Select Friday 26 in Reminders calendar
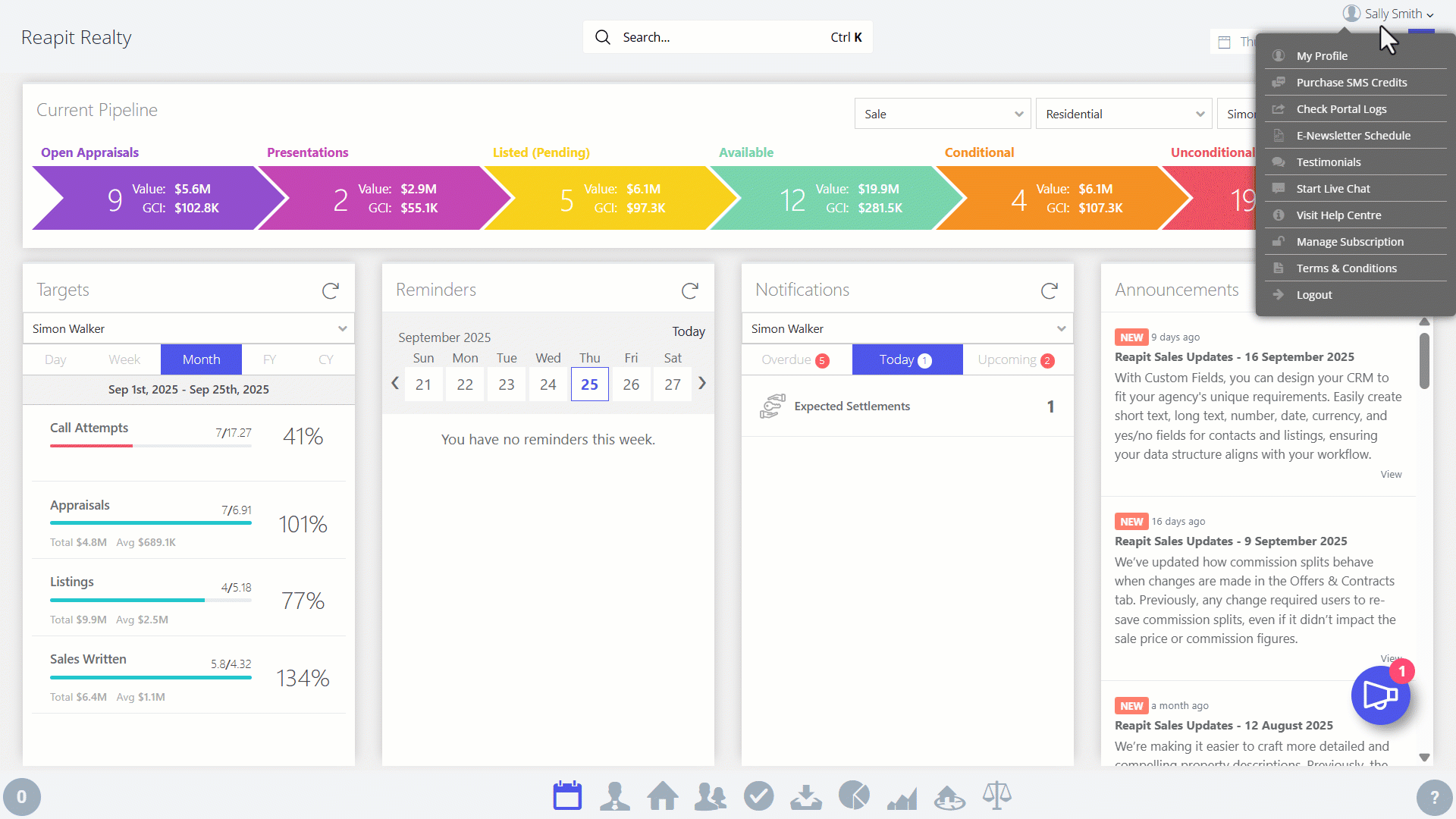 point(631,384)
